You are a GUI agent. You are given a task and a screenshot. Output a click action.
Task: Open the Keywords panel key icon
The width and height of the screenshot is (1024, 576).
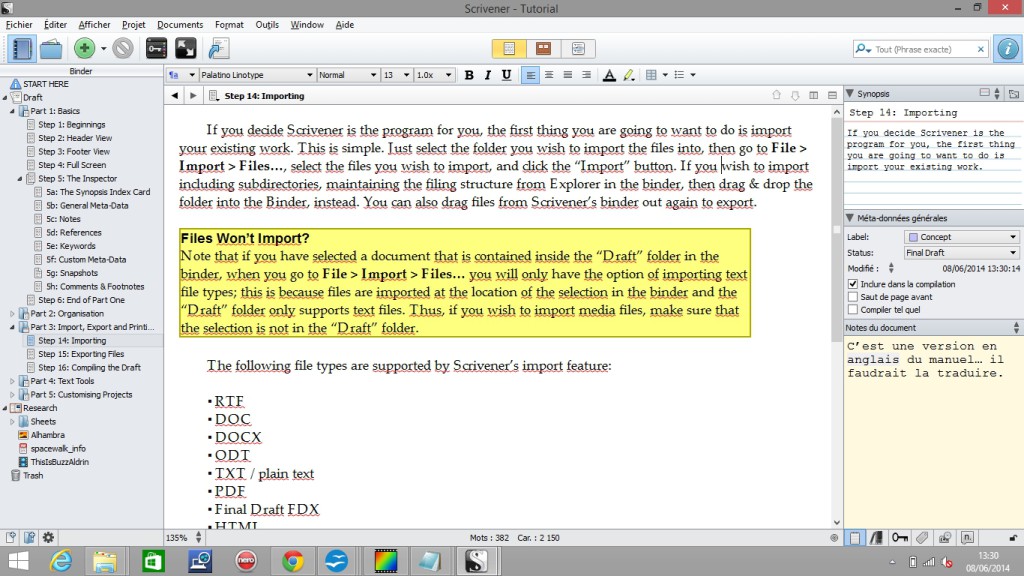156,49
